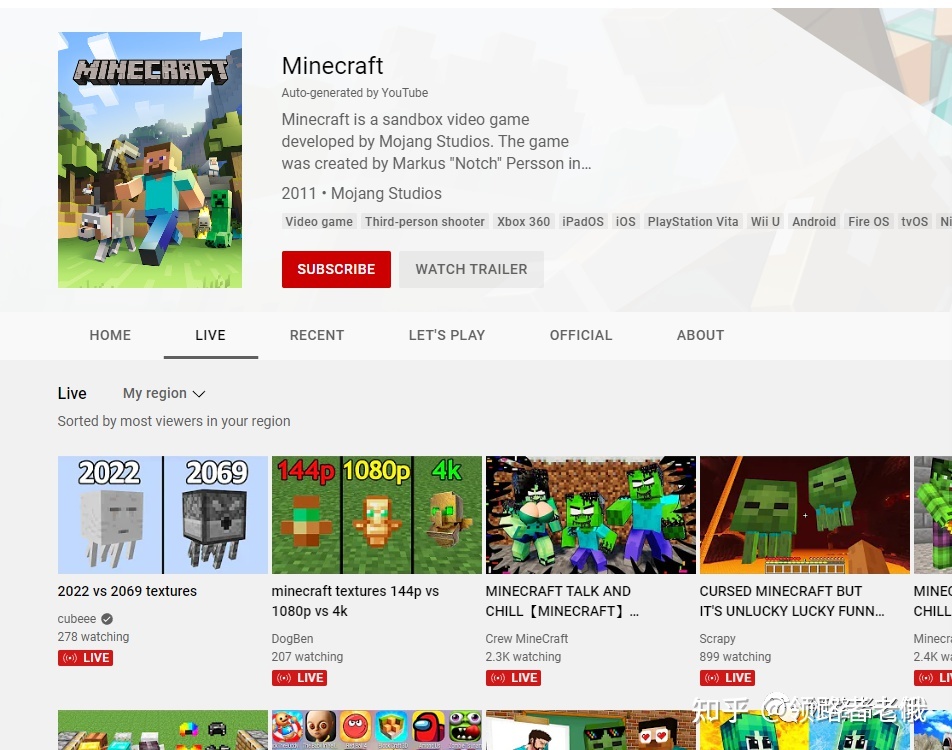The height and width of the screenshot is (750, 952).
Task: Click the WATCH TRAILER button
Action: tap(471, 269)
